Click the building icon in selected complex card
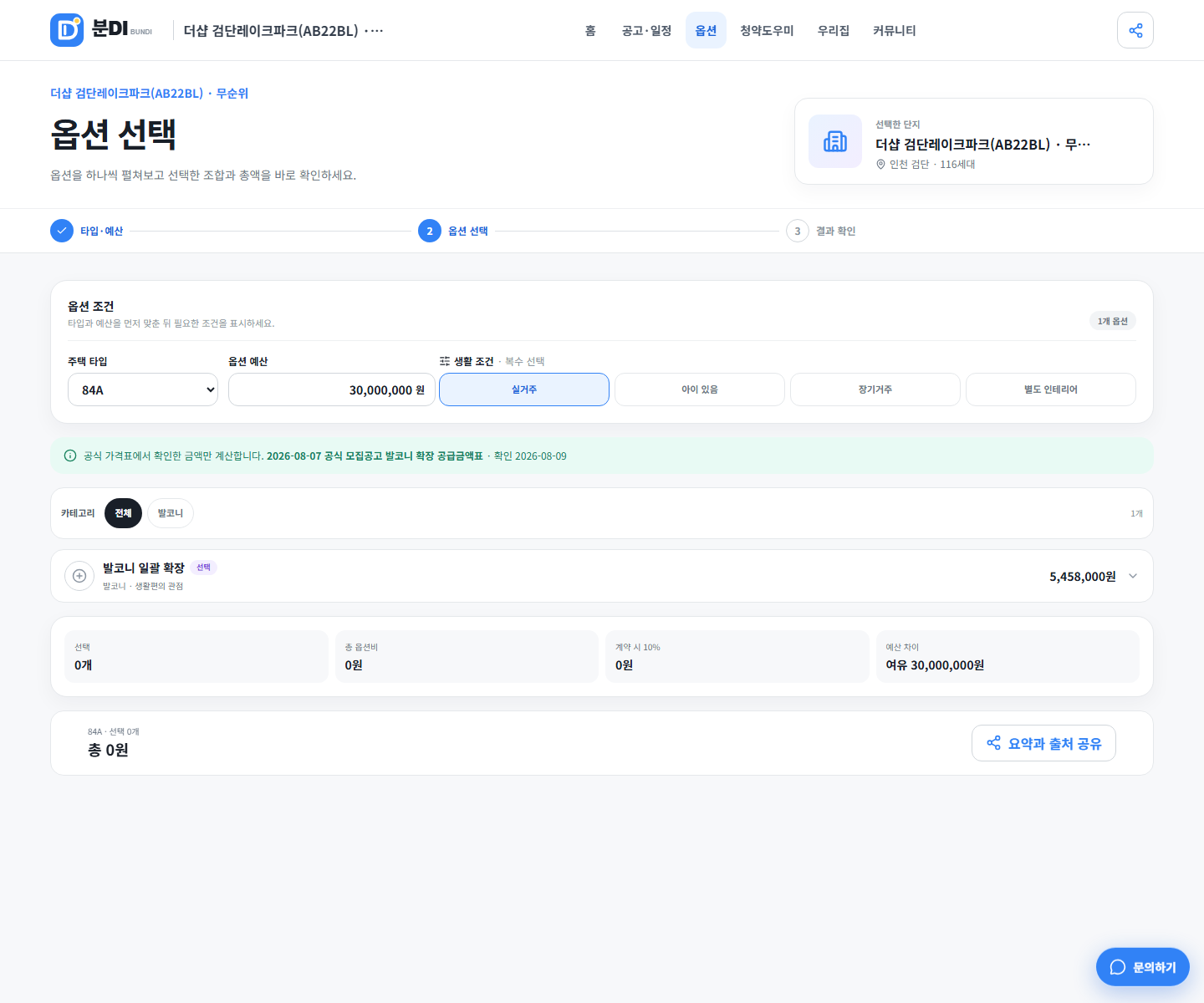 835,141
